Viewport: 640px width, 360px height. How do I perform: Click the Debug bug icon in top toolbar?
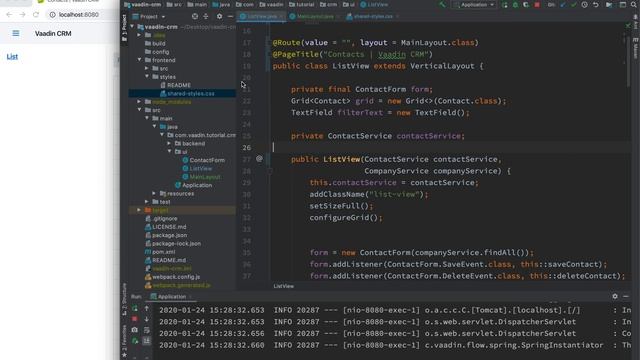[x=516, y=5]
